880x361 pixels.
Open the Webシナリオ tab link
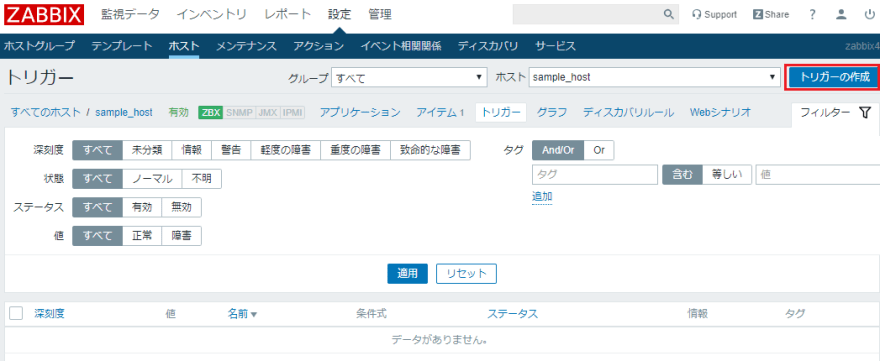click(x=721, y=112)
